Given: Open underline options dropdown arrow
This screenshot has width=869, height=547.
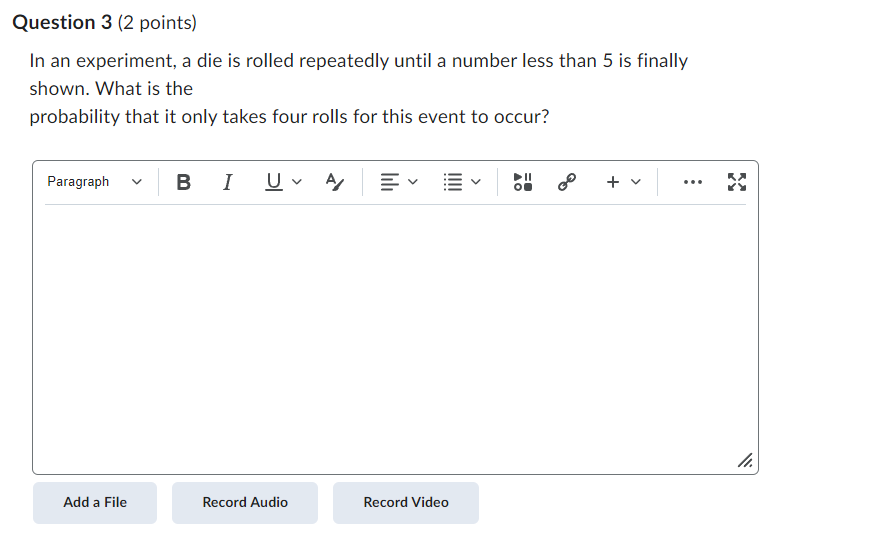Looking at the screenshot, I should (297, 182).
